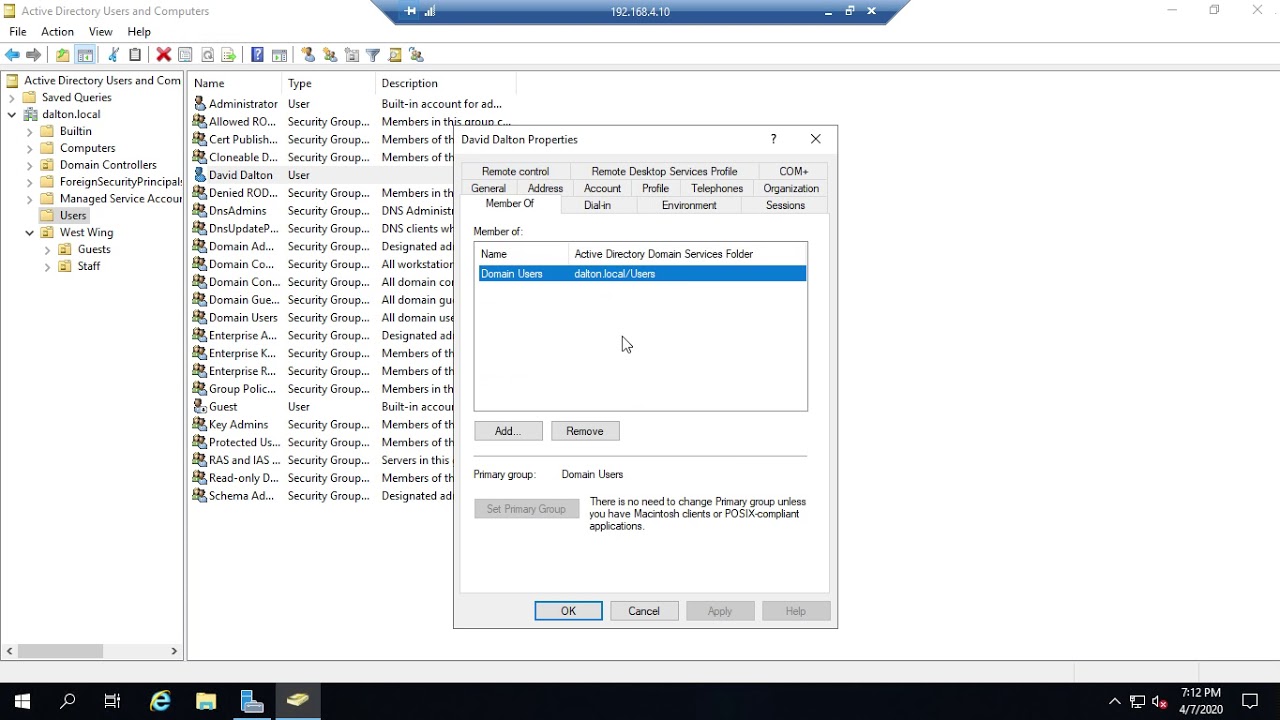
Task: Open the File menu
Action: click(x=18, y=32)
